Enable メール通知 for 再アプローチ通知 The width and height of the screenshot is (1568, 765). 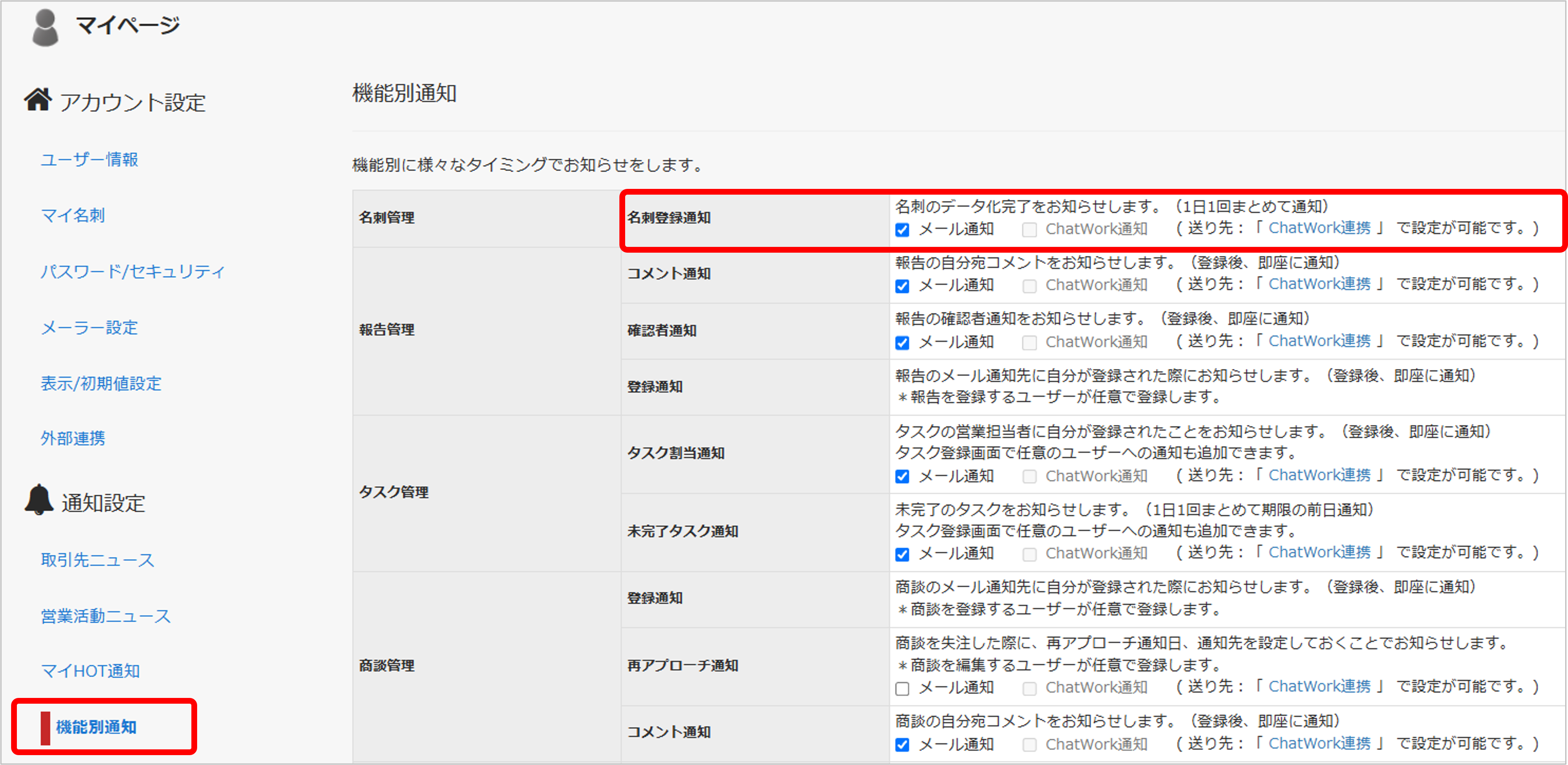[x=902, y=688]
